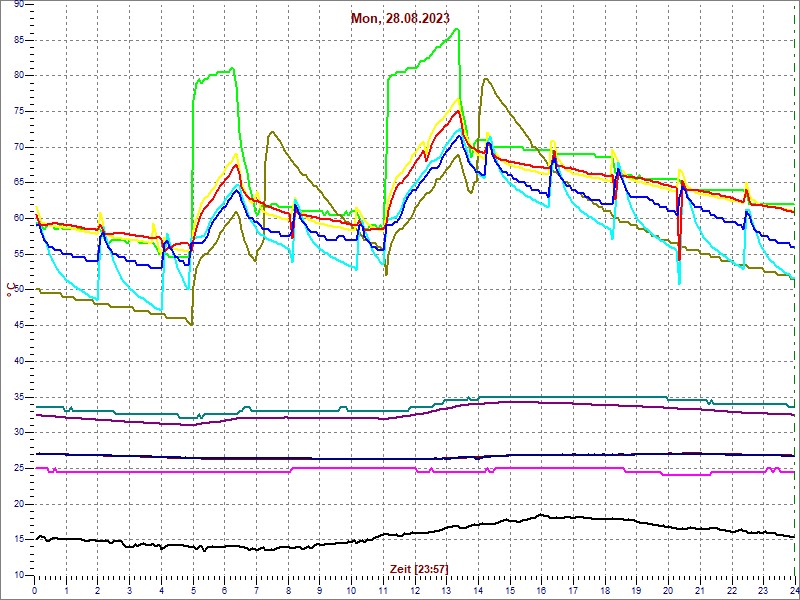Click the olive curve's peak after hour 14
This screenshot has height=600, width=800.
click(x=485, y=79)
